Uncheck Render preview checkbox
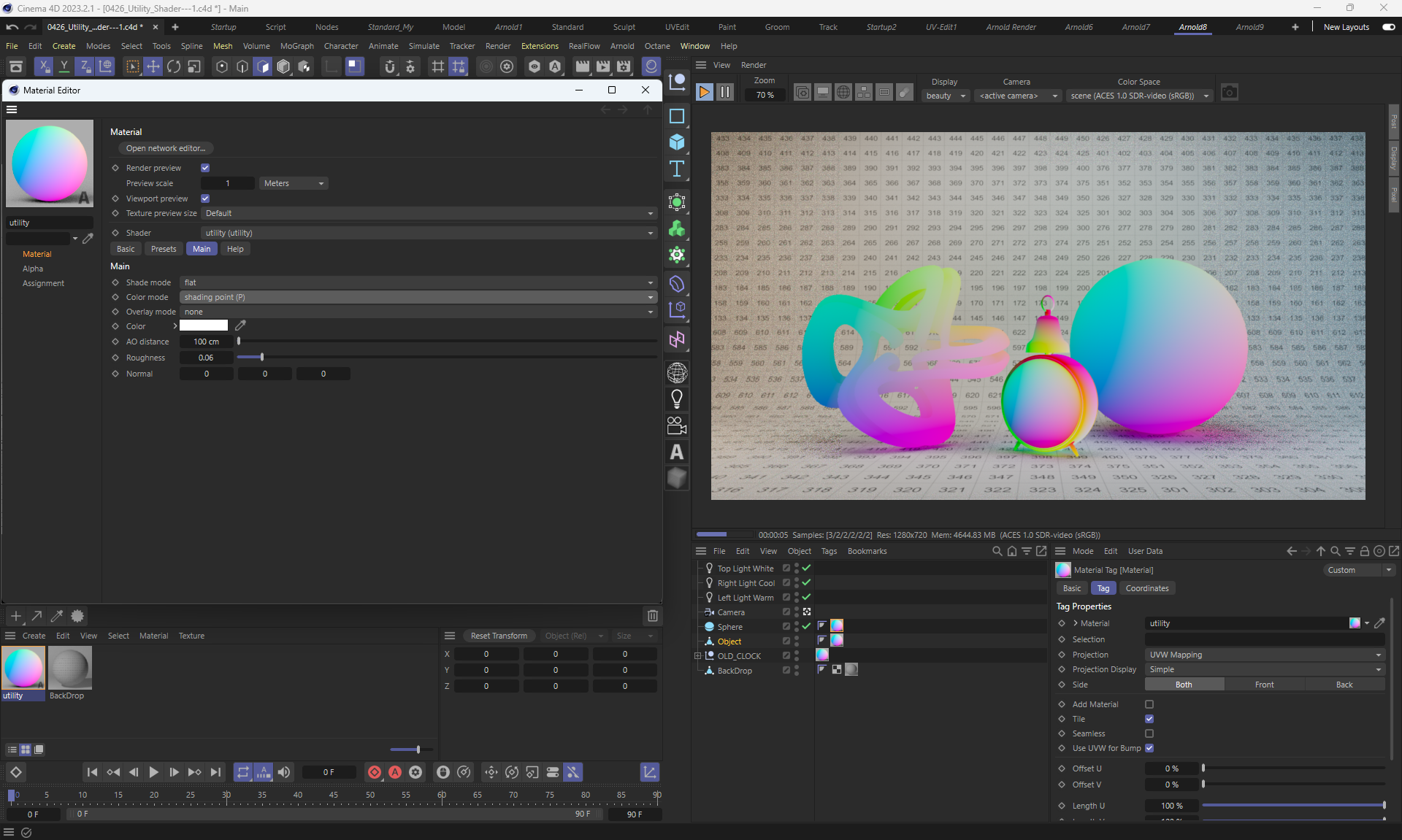This screenshot has height=840, width=1402. pyautogui.click(x=205, y=168)
